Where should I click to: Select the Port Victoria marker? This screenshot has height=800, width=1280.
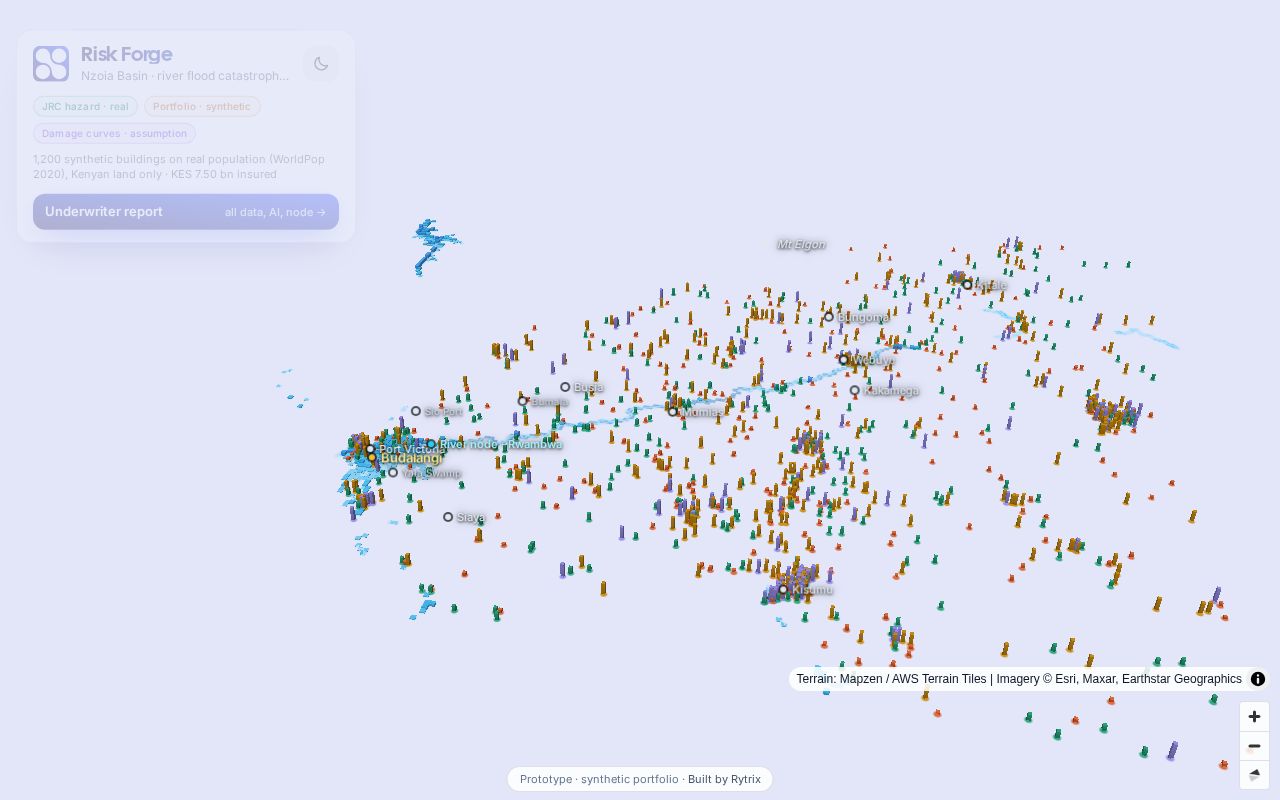coord(370,450)
